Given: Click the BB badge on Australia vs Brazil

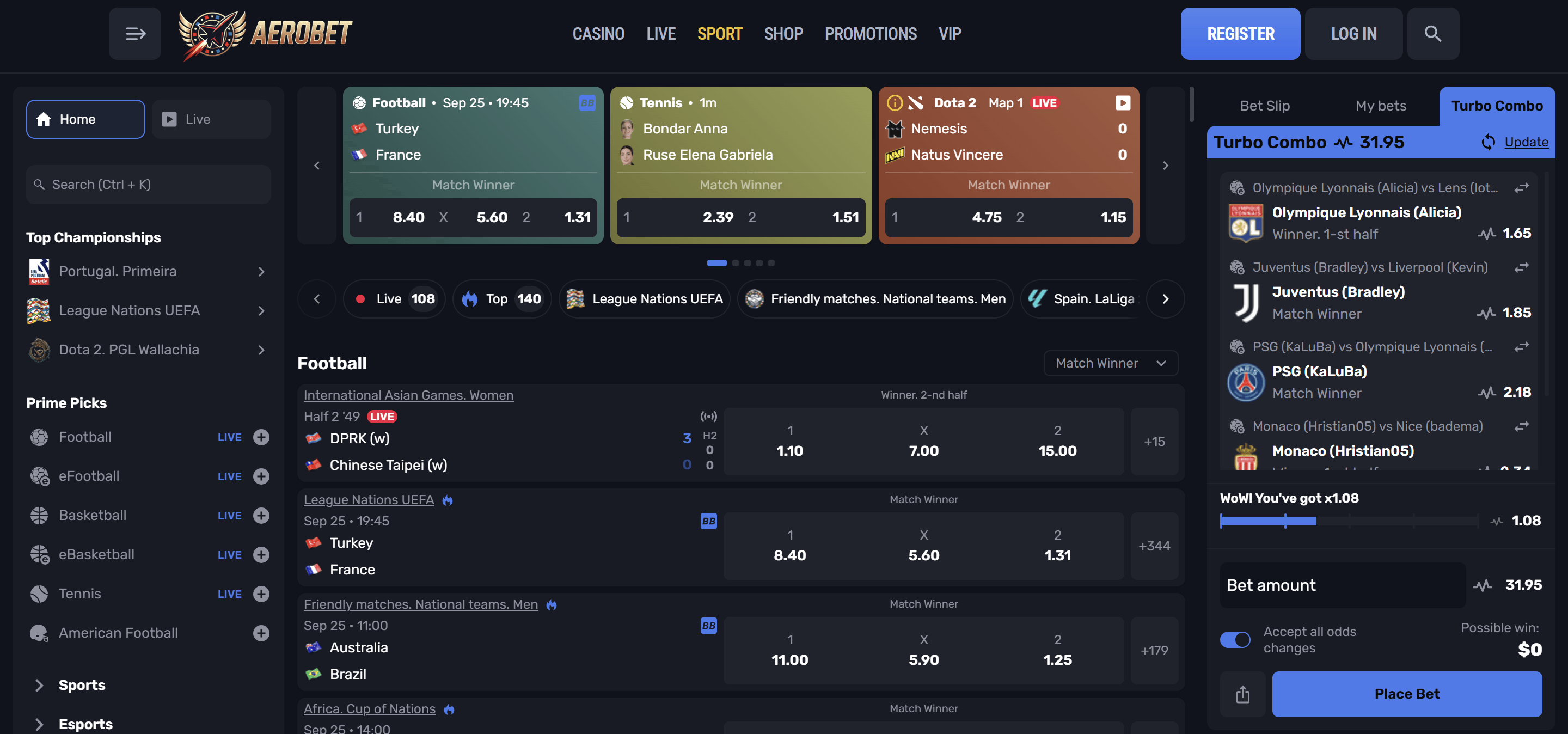Looking at the screenshot, I should [x=708, y=626].
